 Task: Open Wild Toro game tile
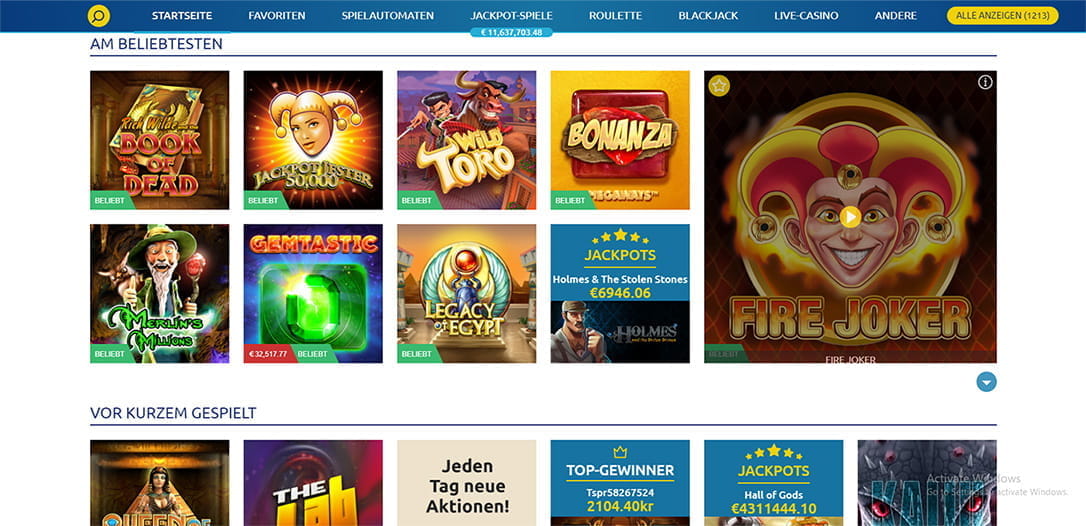click(x=466, y=140)
